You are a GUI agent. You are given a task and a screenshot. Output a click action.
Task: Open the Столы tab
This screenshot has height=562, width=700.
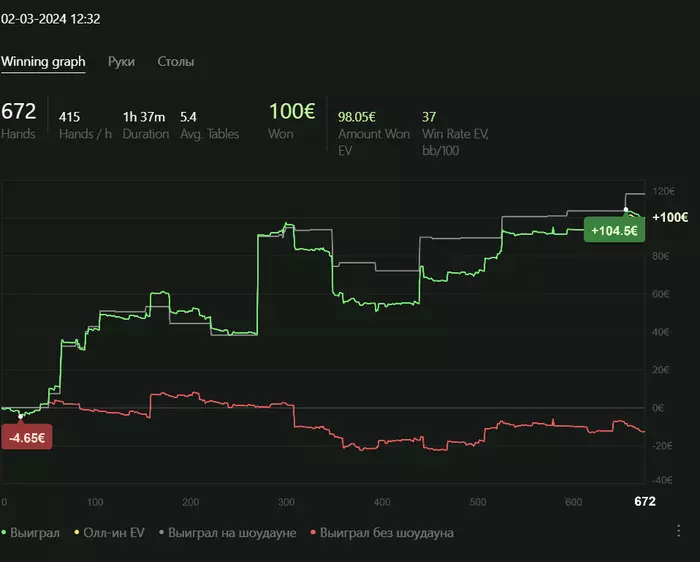coord(176,61)
